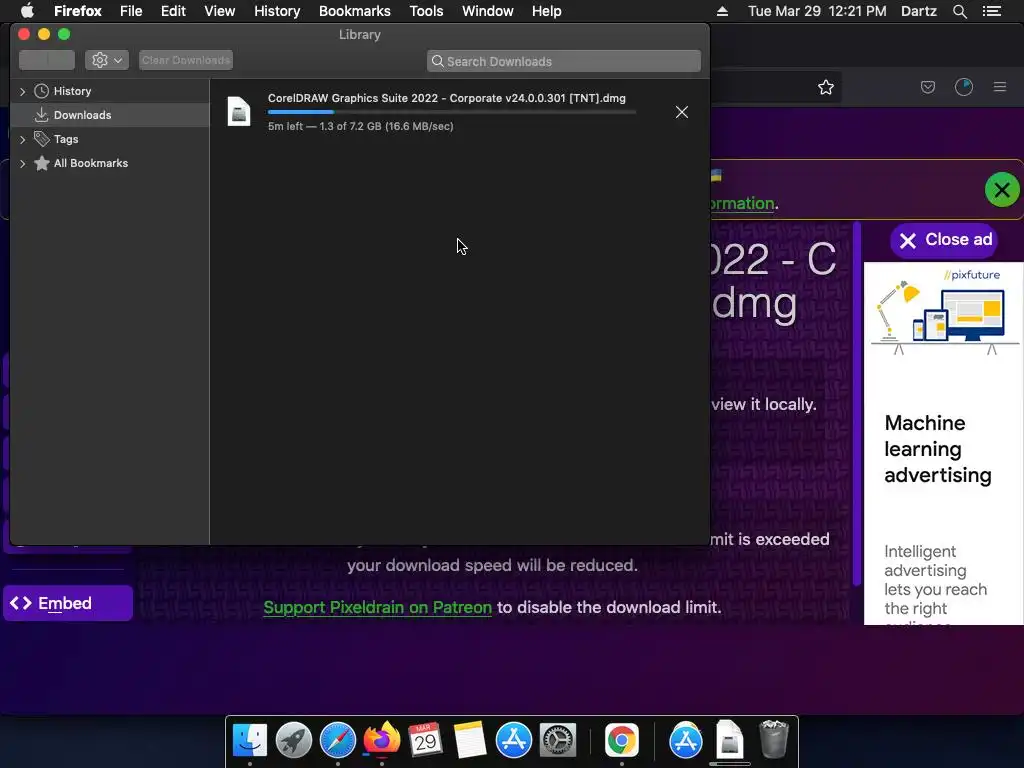Open Notes from the Dock
1024x768 pixels.
coord(470,741)
